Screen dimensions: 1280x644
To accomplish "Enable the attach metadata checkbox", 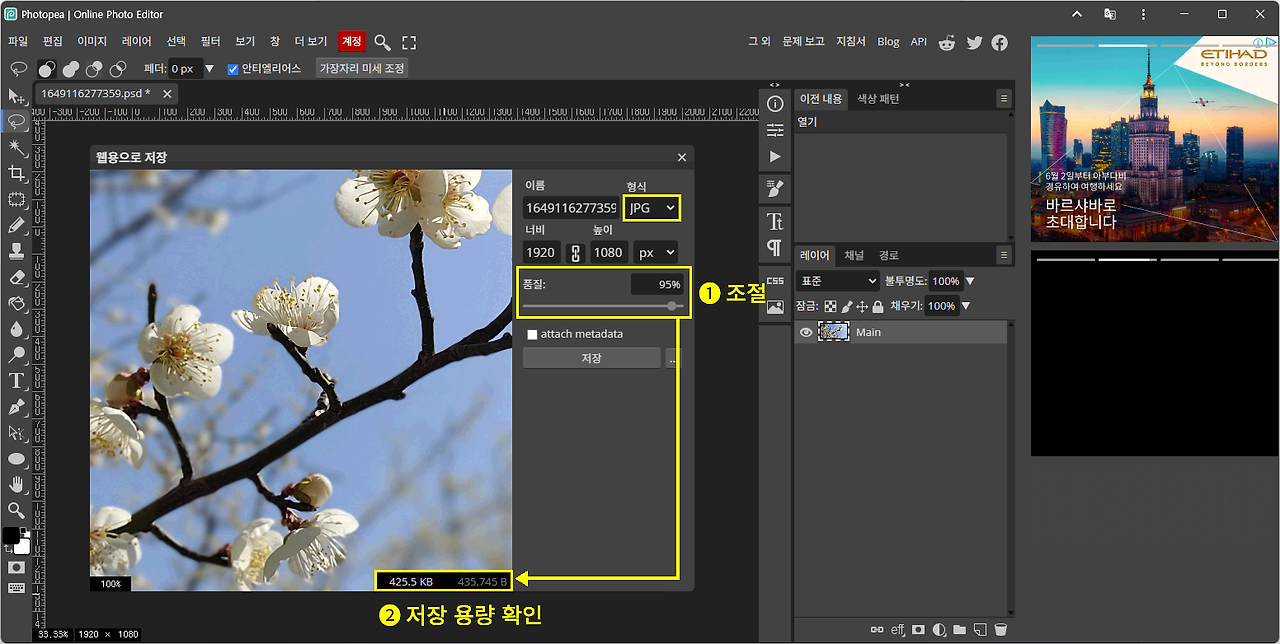I will 533,334.
